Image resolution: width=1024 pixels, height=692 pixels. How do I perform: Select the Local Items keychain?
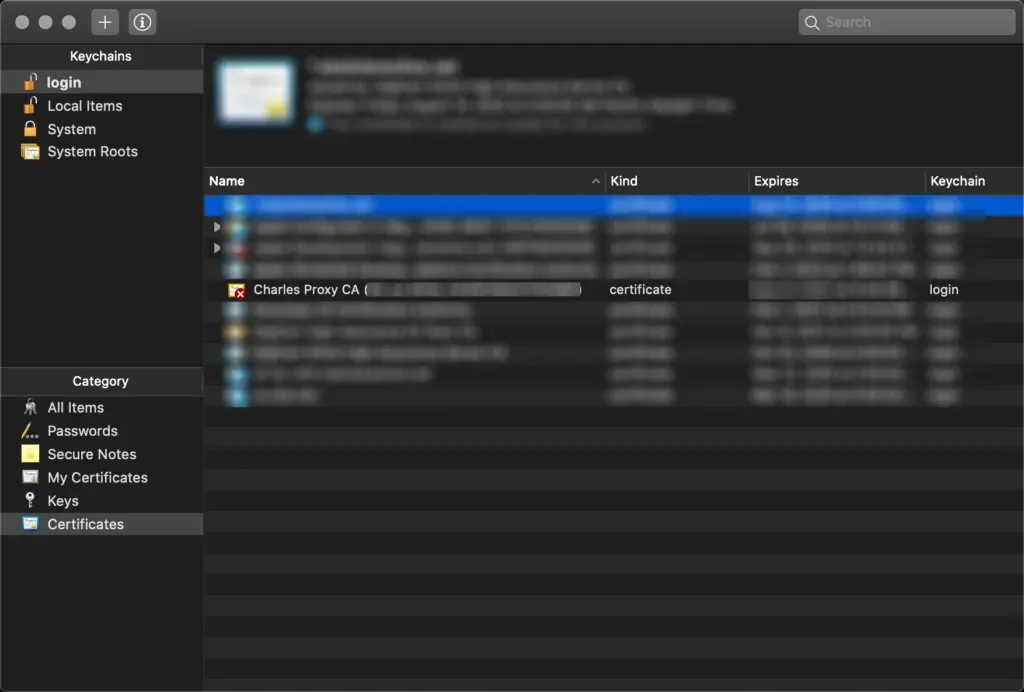tap(101, 106)
